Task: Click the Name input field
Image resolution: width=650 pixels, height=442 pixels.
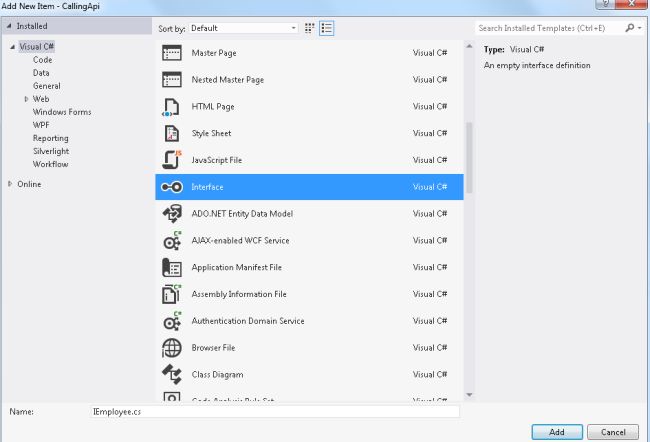Action: coord(274,412)
